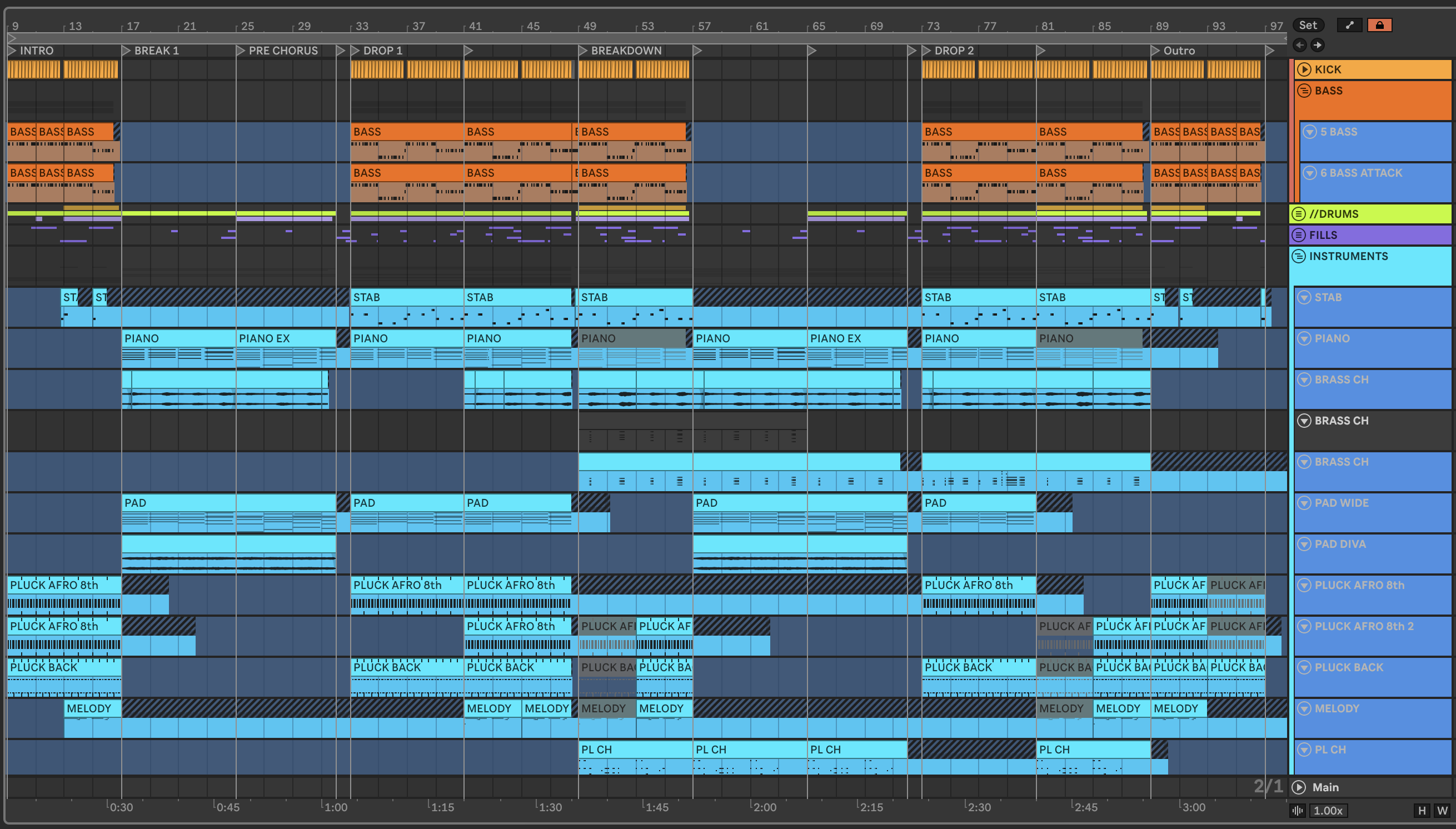Click the automation mode line icon

tap(1349, 25)
